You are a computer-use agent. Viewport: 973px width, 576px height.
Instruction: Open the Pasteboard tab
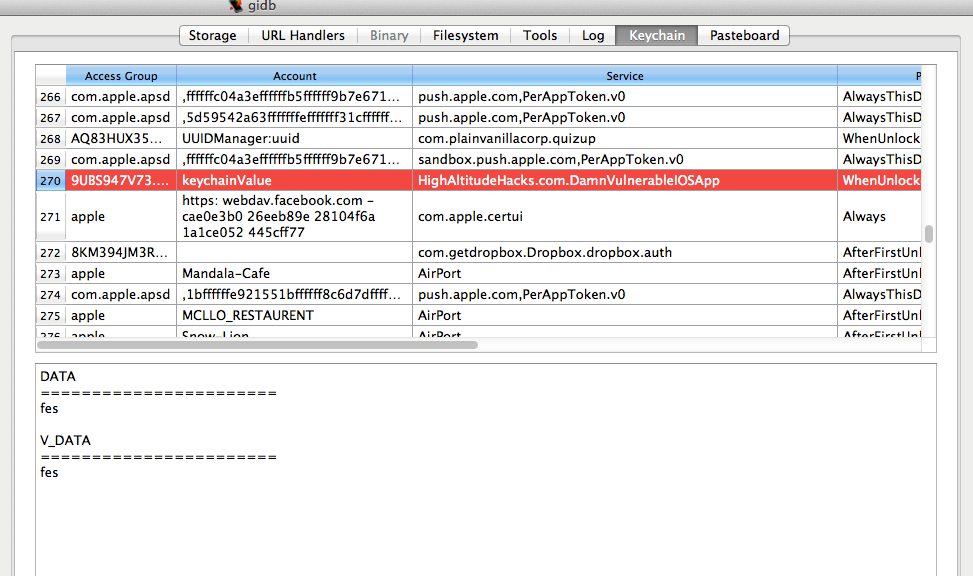pyautogui.click(x=744, y=35)
